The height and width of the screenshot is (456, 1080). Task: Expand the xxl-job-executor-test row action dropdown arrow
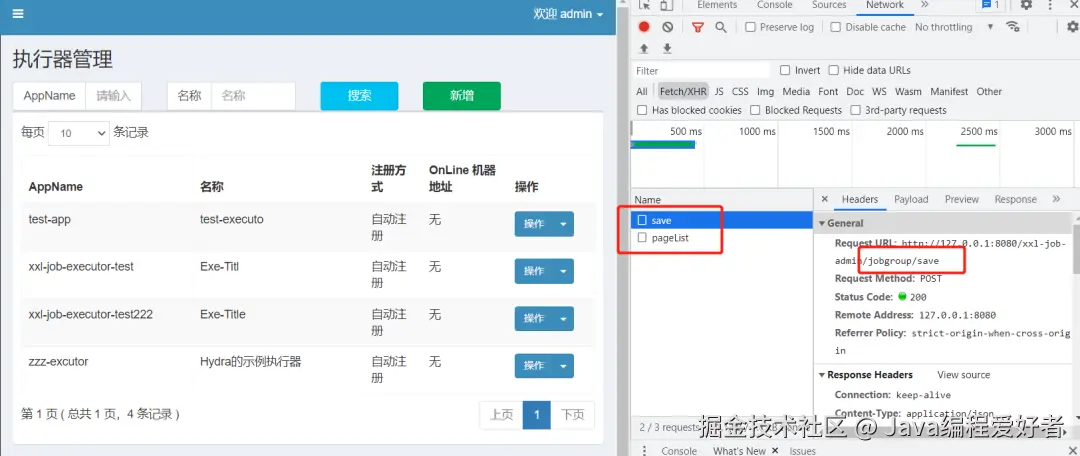click(x=563, y=271)
